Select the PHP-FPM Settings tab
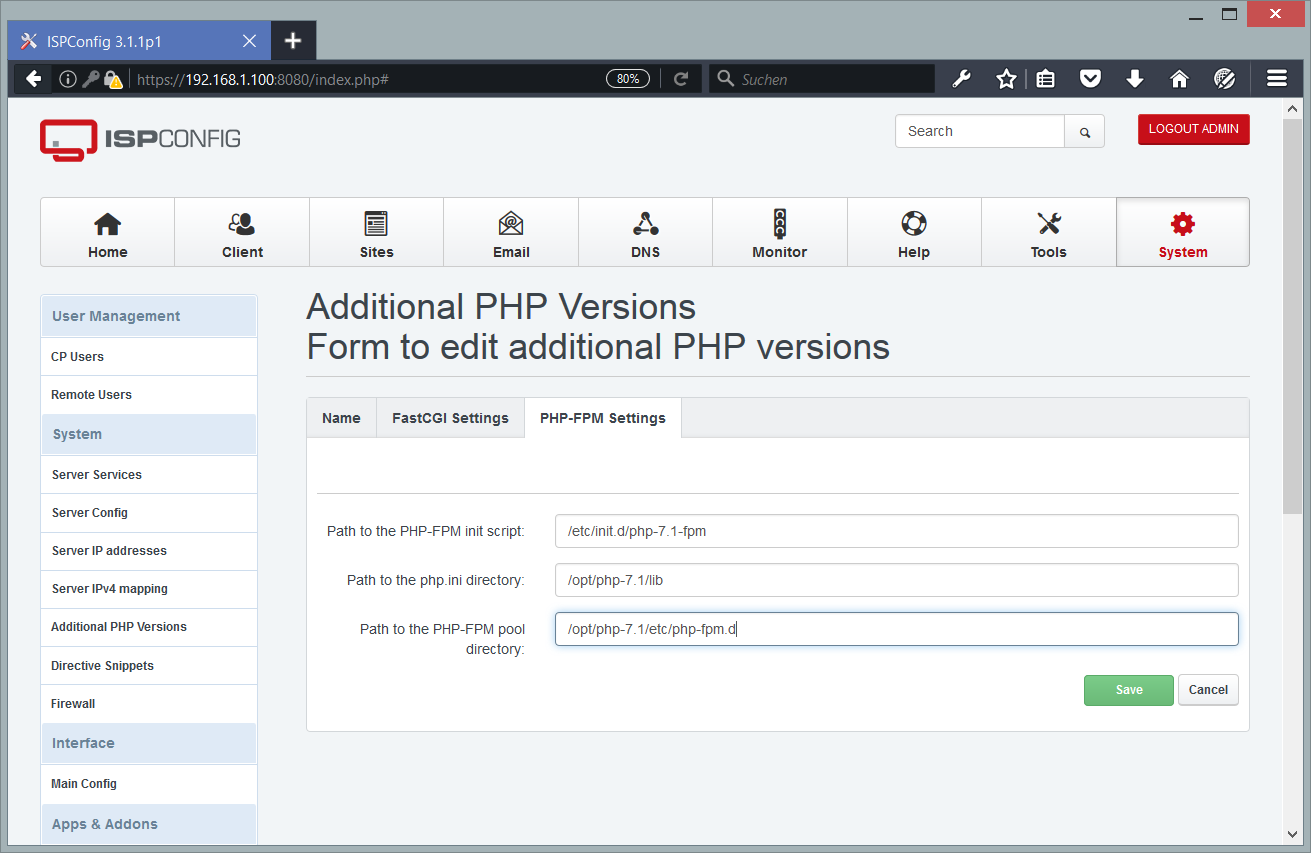This screenshot has height=853, width=1311. point(603,418)
